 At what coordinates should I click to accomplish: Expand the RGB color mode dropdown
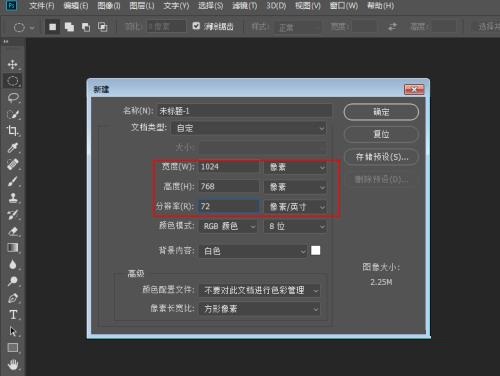coord(228,226)
